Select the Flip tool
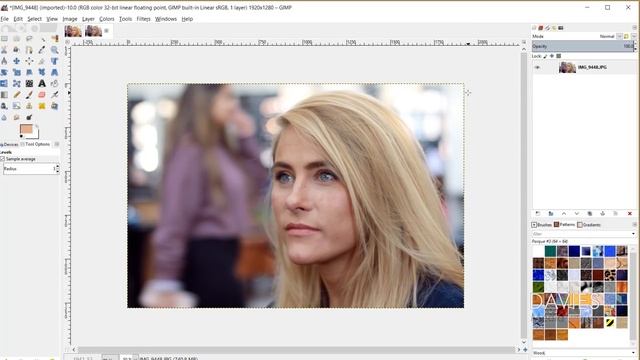Screen dimensions: 640x360 point(4,83)
